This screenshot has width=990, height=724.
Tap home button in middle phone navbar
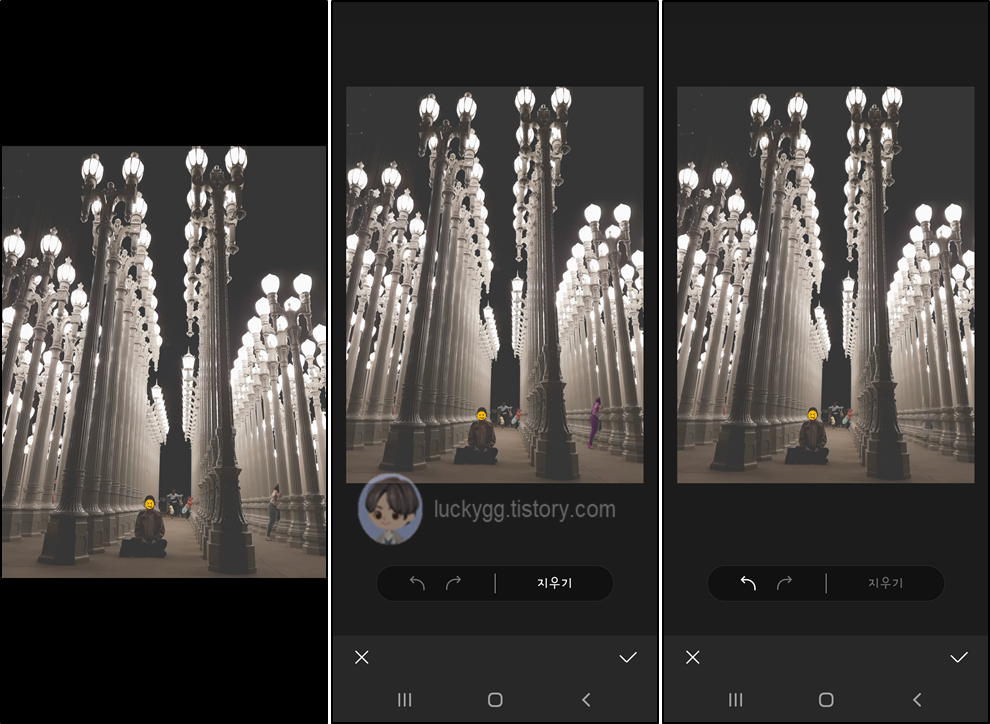click(x=496, y=699)
